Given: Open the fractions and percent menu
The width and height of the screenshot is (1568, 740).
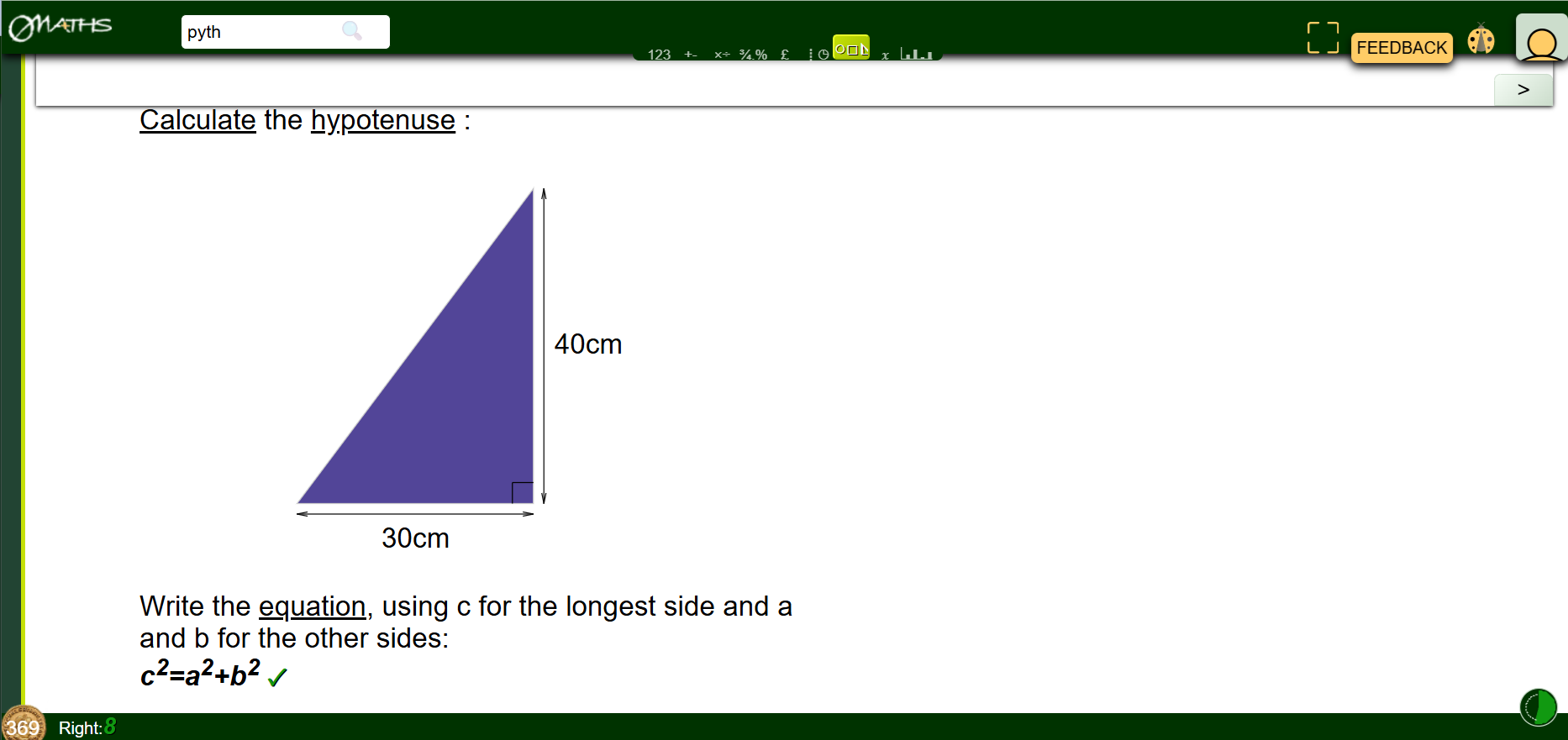Looking at the screenshot, I should click(x=753, y=55).
